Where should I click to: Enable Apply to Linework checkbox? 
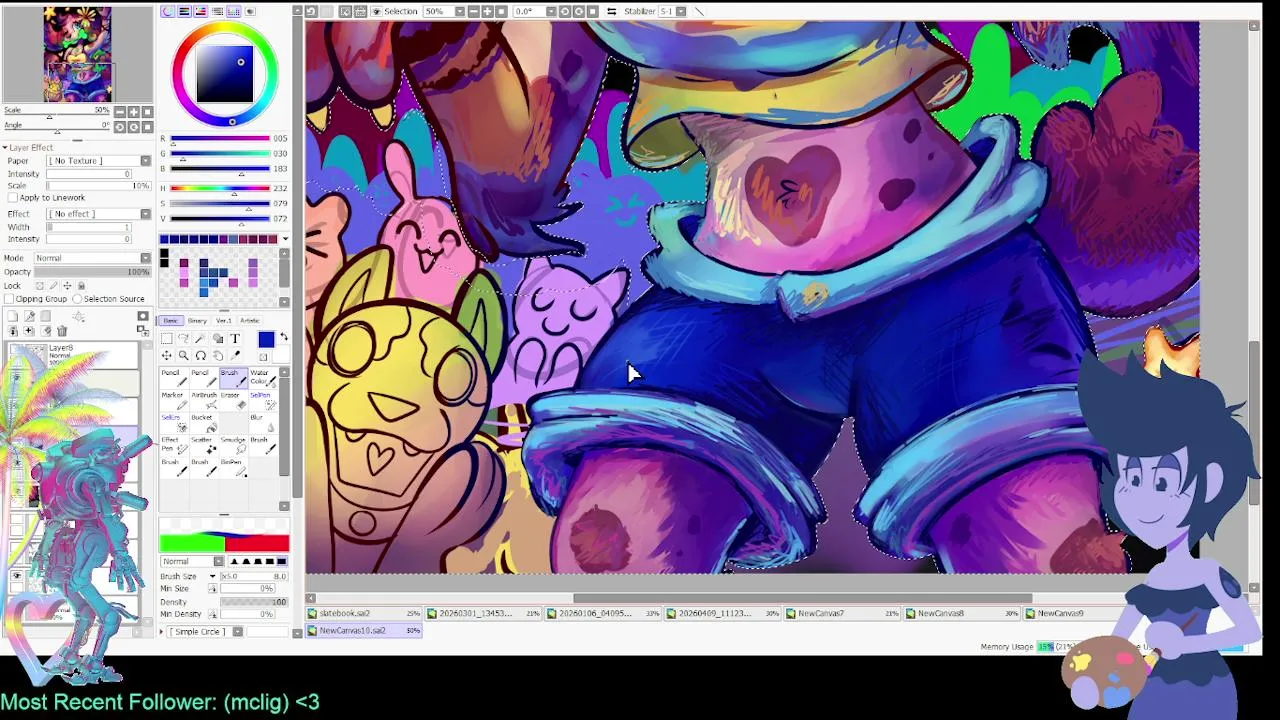[x=13, y=198]
